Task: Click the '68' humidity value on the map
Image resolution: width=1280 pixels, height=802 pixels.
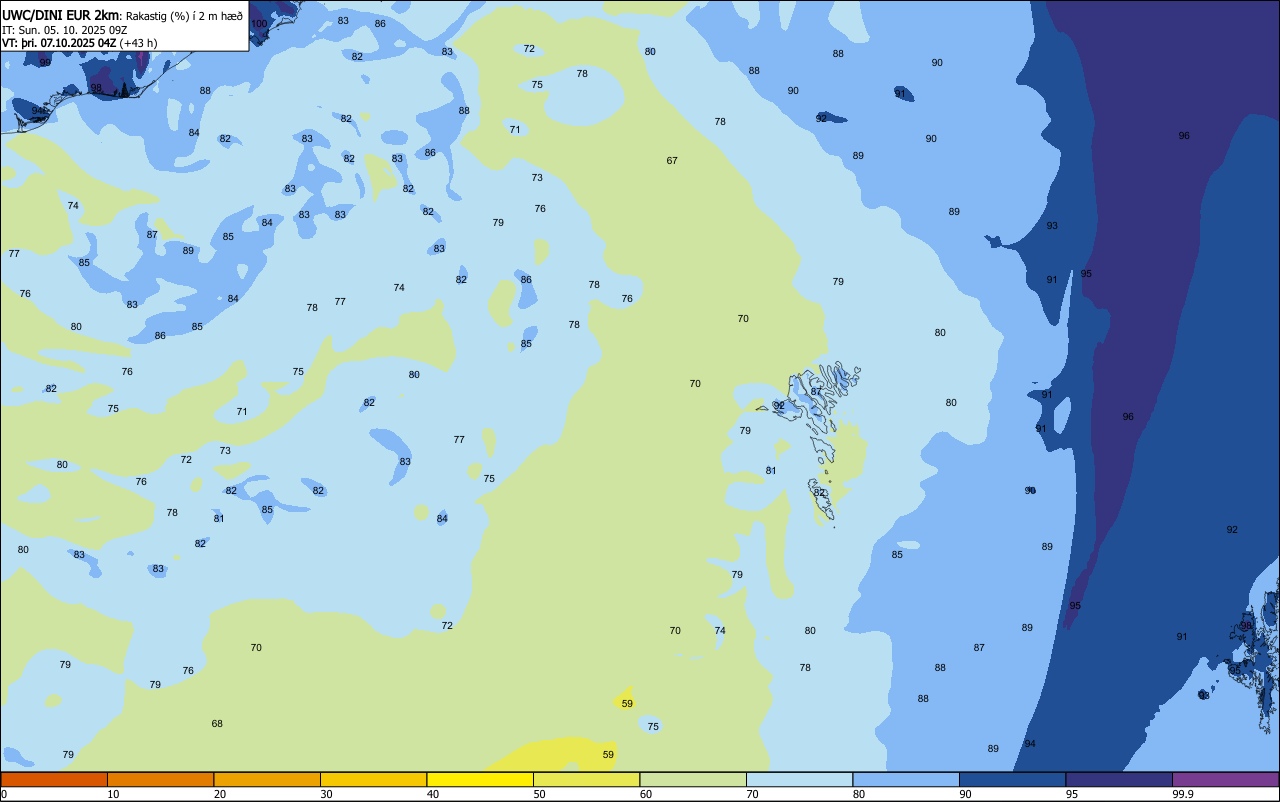Action: pyautogui.click(x=217, y=724)
